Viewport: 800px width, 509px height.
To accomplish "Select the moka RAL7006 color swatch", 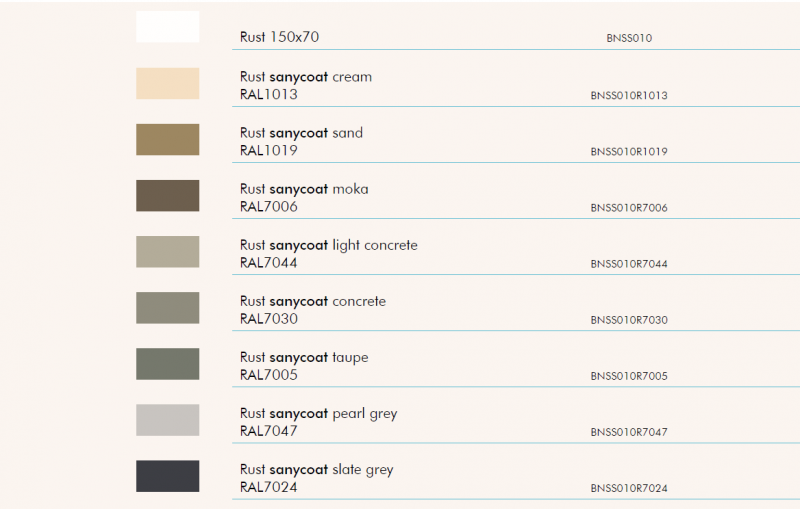I will point(167,195).
